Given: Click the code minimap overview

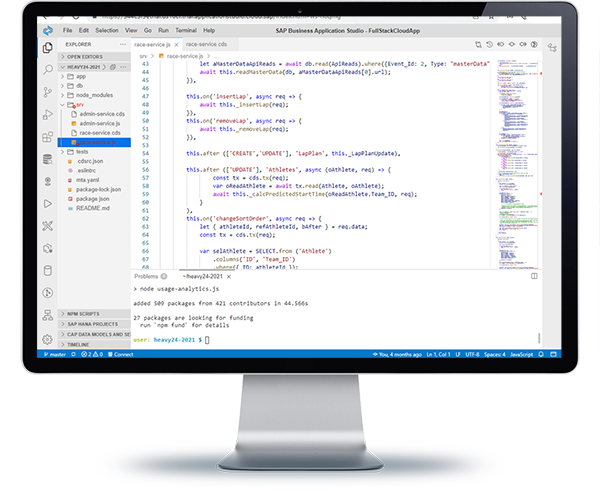Looking at the screenshot, I should pos(517,164).
